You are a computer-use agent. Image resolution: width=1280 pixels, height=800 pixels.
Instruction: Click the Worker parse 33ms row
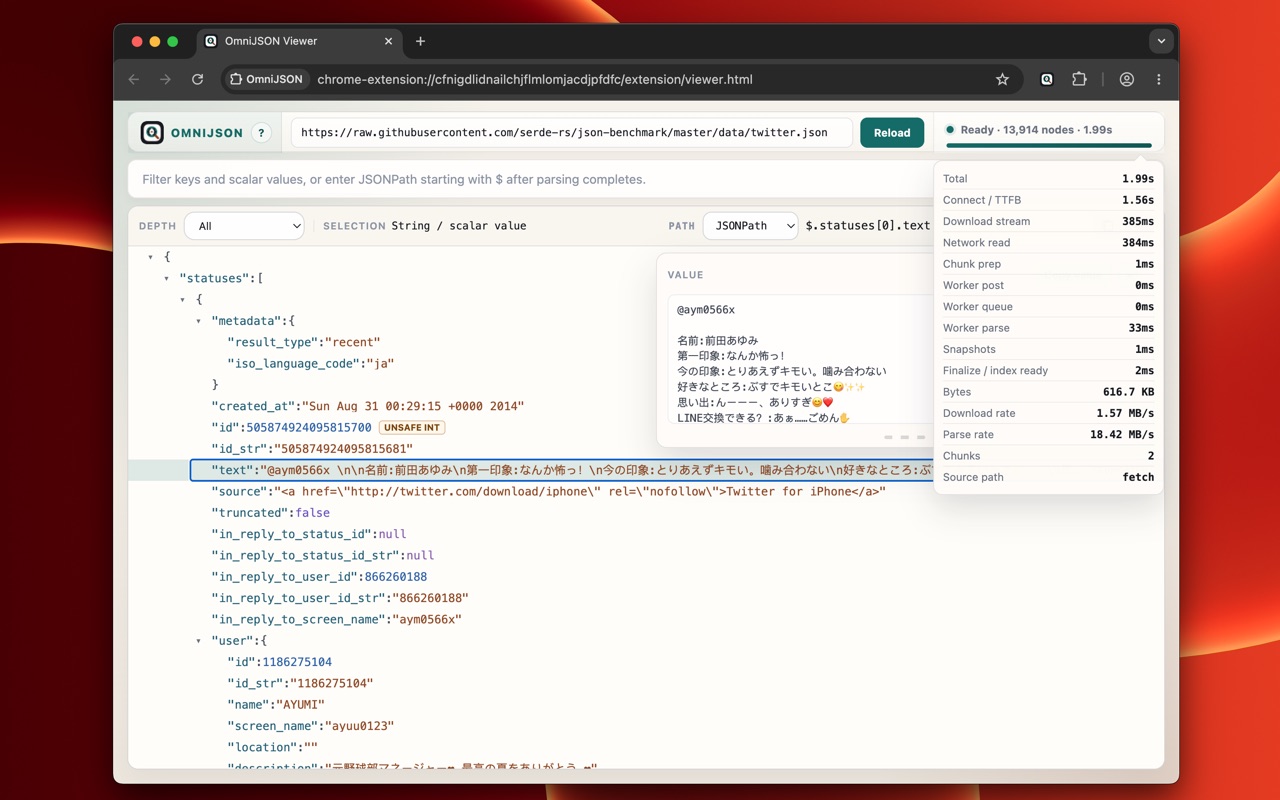[x=1048, y=328]
